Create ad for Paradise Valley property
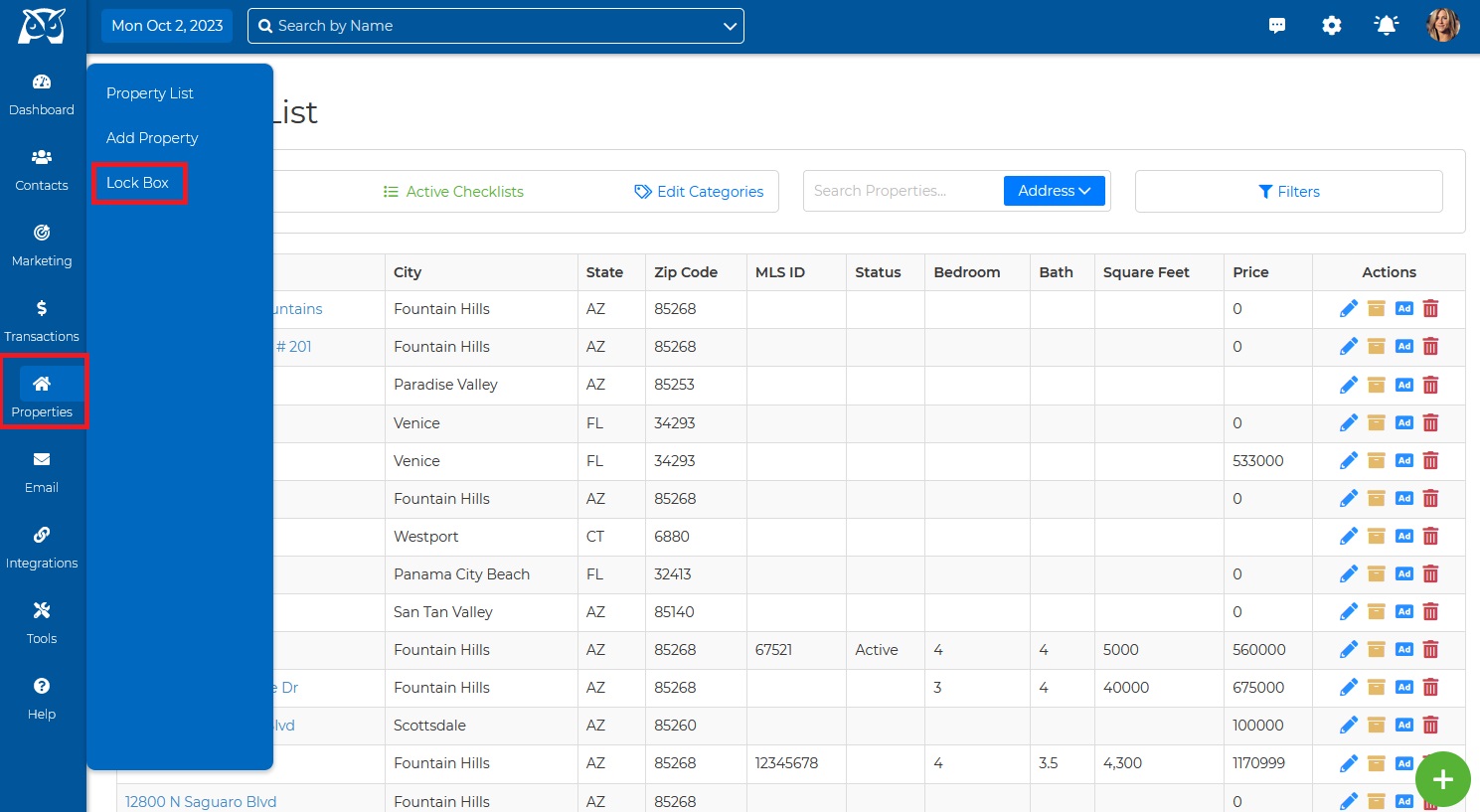Screen dimensions: 1480x812 point(1404,385)
